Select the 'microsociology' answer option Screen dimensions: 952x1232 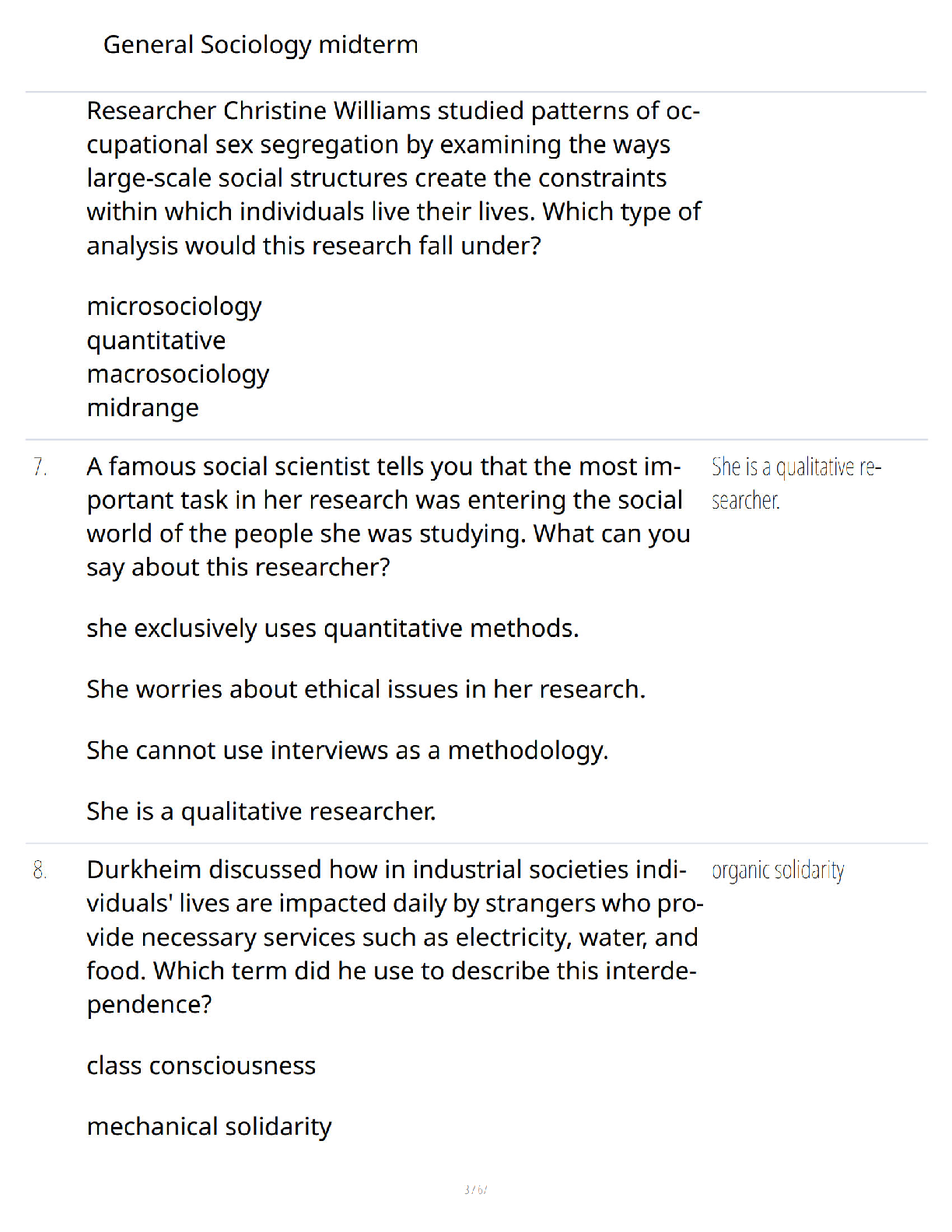[x=174, y=306]
